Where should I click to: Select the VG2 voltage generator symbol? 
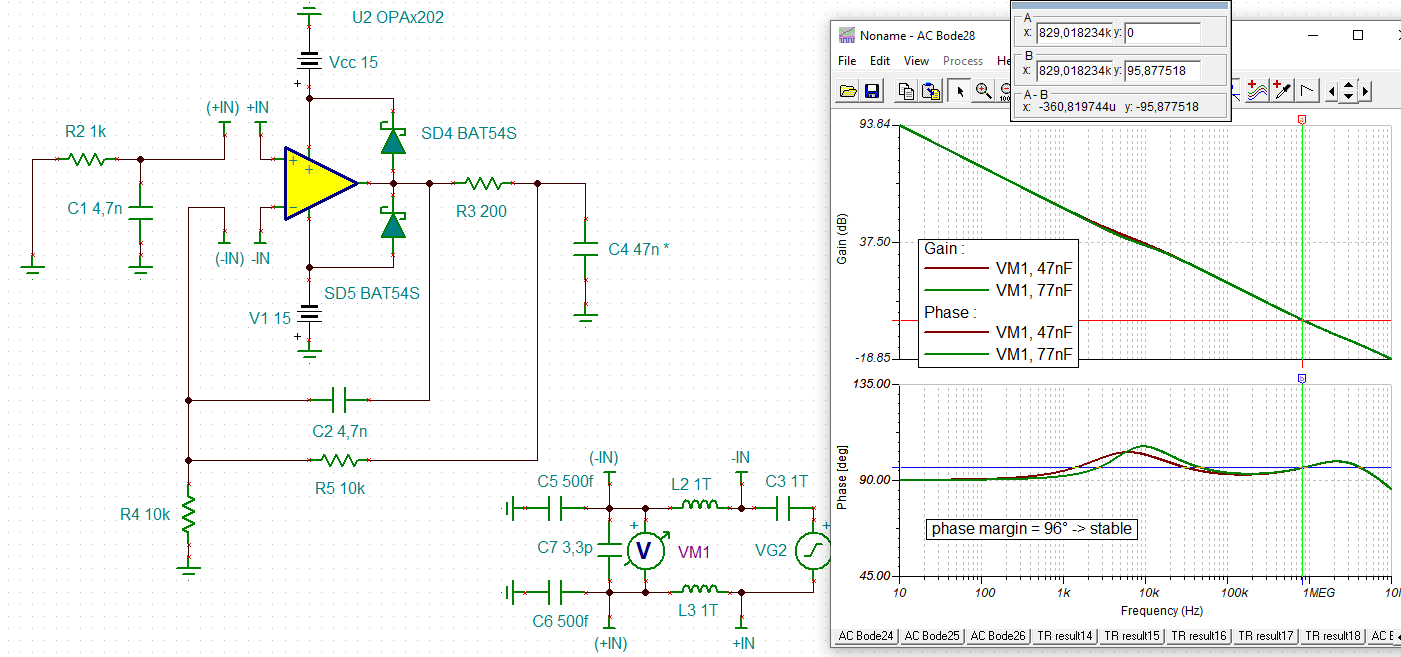coord(813,550)
